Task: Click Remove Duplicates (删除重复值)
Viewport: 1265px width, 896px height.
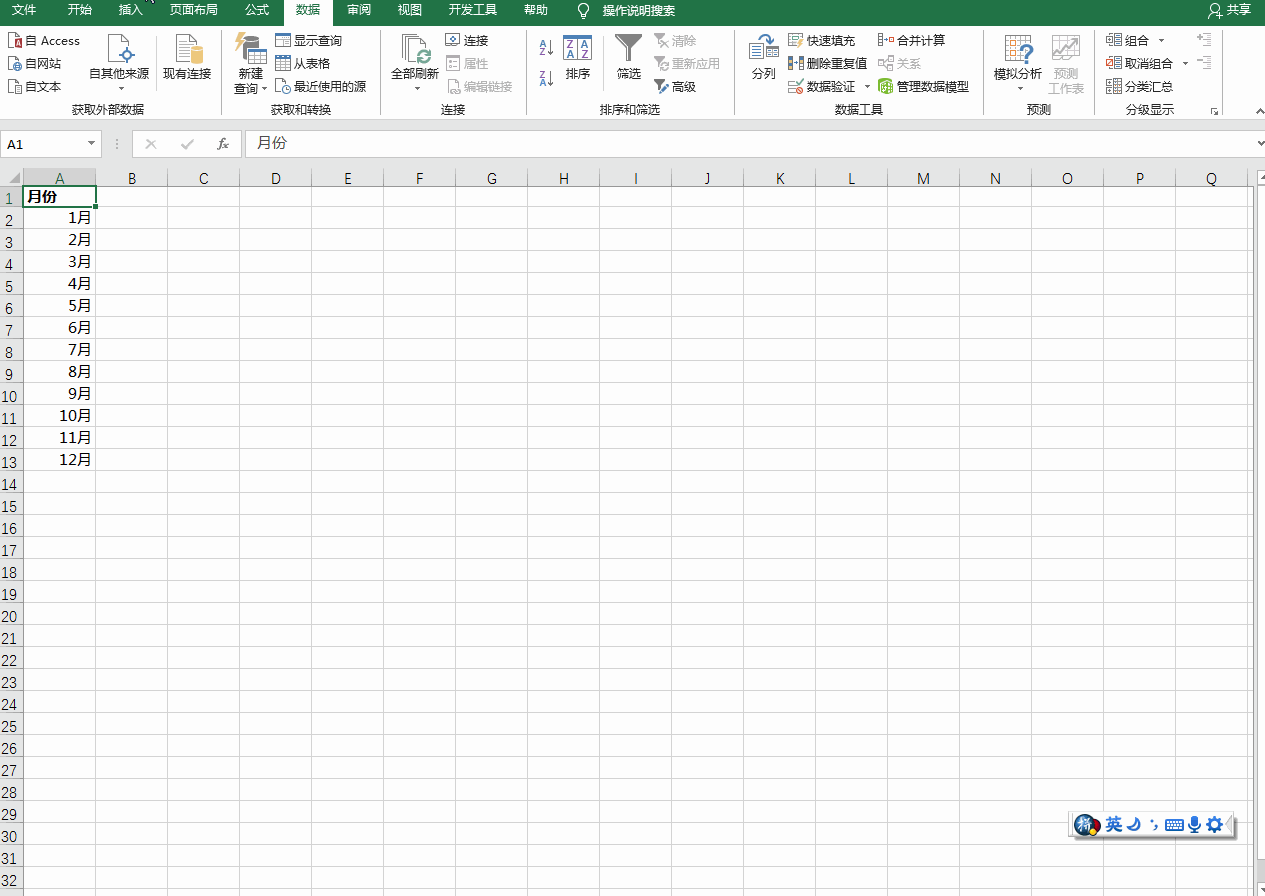Action: pos(828,63)
